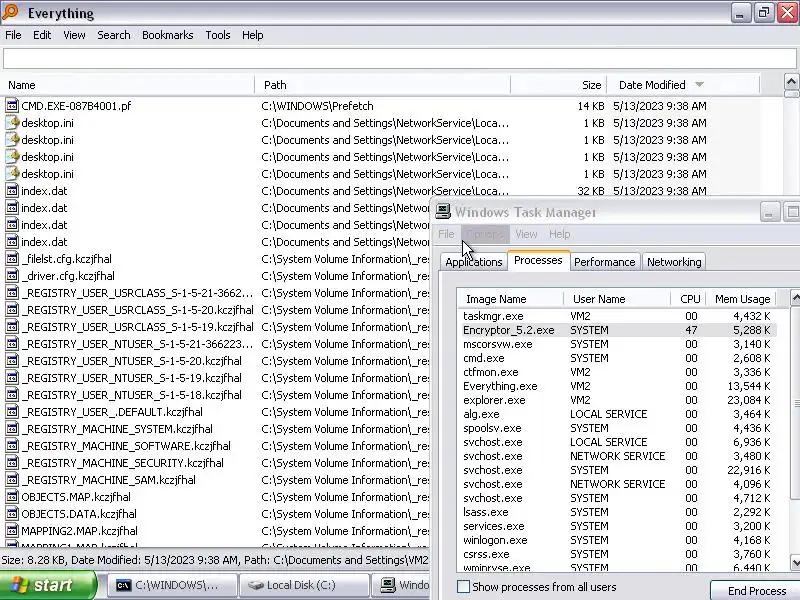
Task: Click the _driver.cfg.kczjfhal file icon
Action: pos(12,276)
